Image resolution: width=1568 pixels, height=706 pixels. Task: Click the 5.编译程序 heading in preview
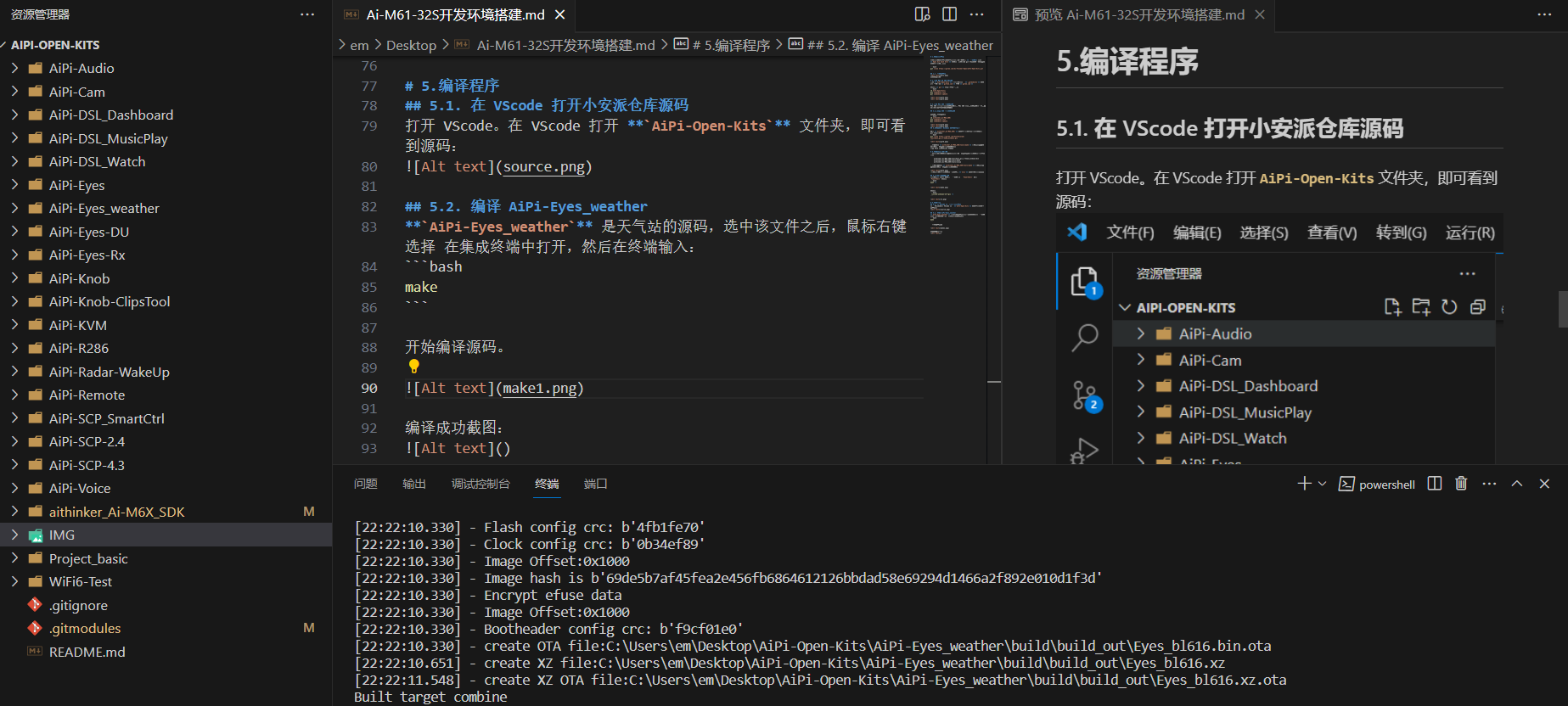pyautogui.click(x=1127, y=61)
